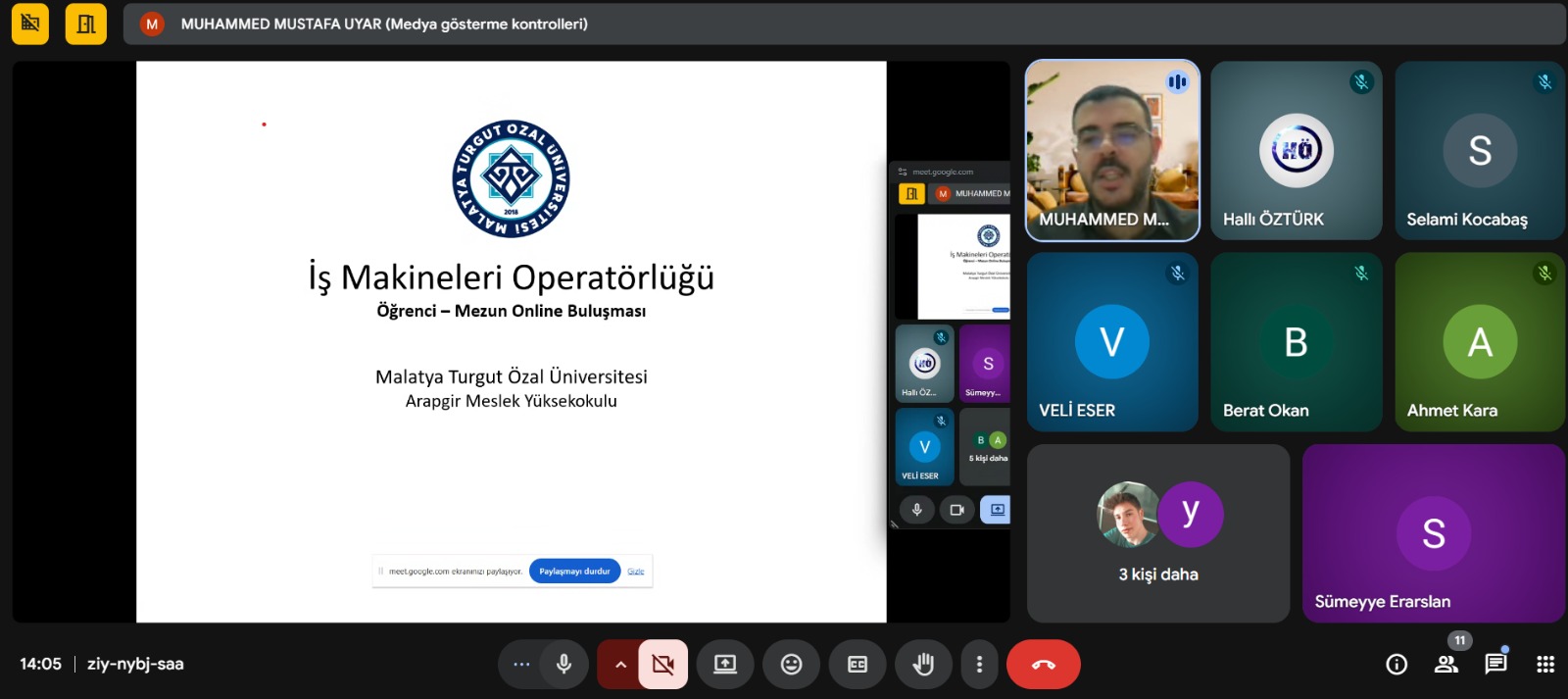The height and width of the screenshot is (699, 1568).
Task: Raise hand using the hand icon
Action: 922,665
